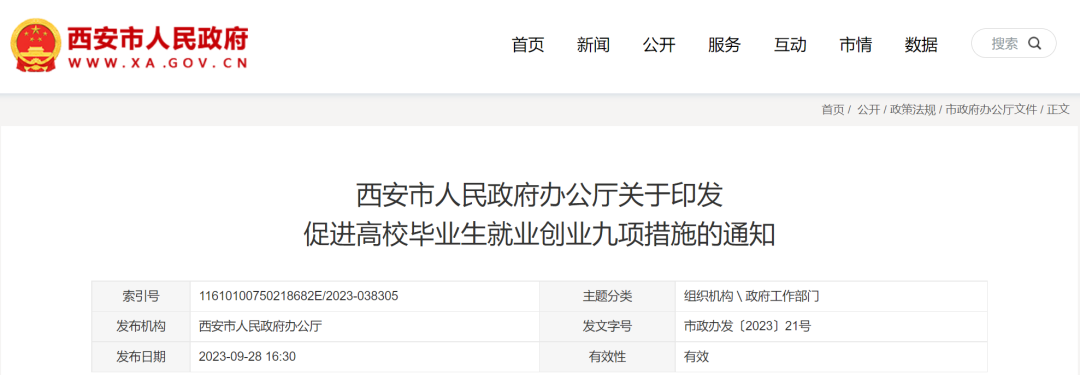Screen dimensions: 1080x375
Task: Click the 公开 breadcrumb link
Action: coord(869,110)
